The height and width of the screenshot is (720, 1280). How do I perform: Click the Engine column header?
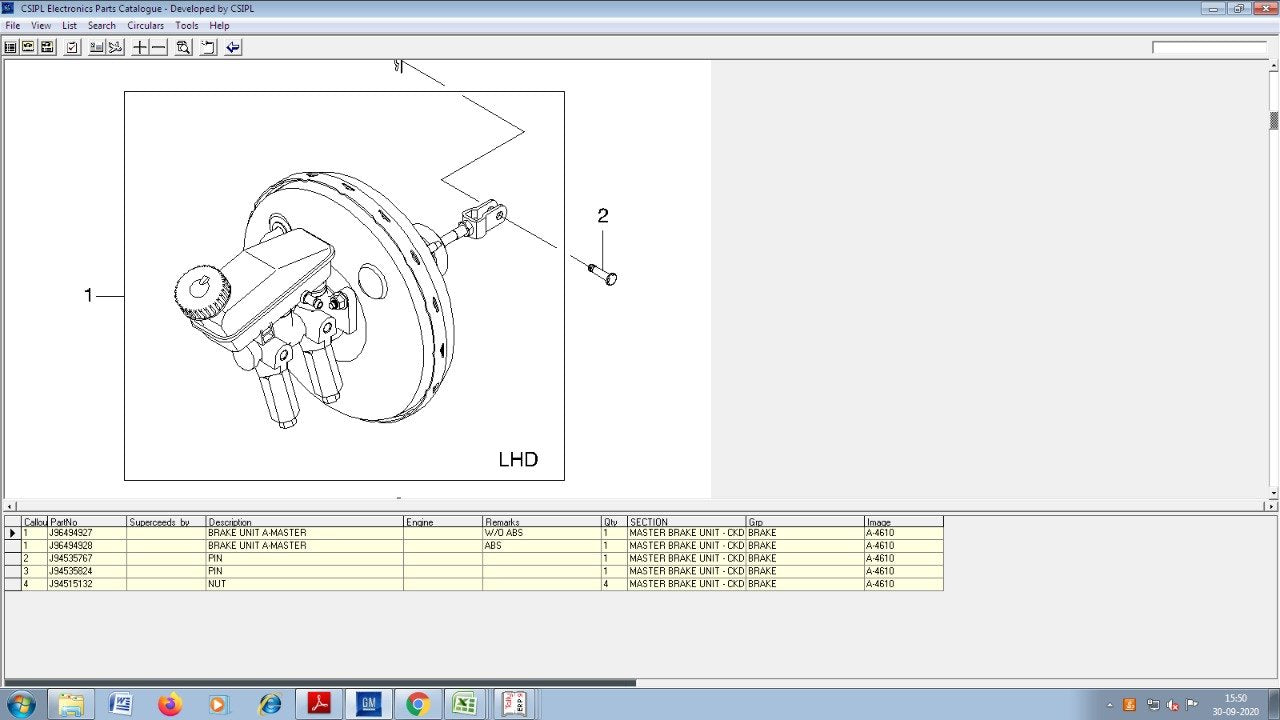coord(443,522)
